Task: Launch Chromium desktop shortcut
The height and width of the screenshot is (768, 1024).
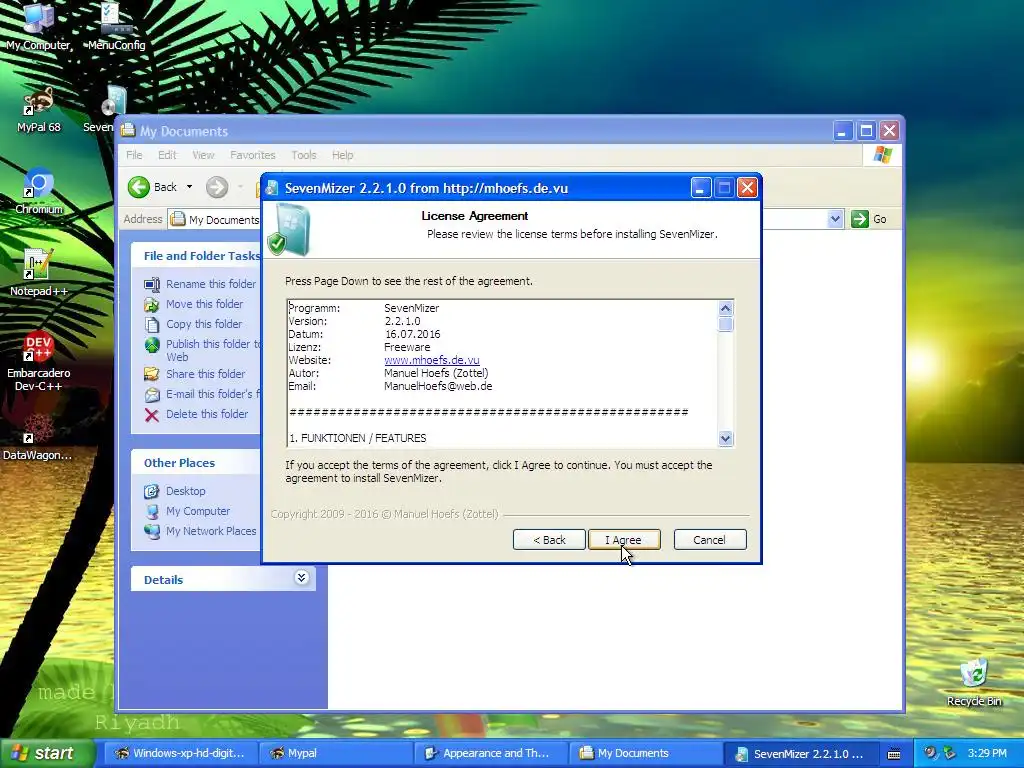Action: [39, 191]
